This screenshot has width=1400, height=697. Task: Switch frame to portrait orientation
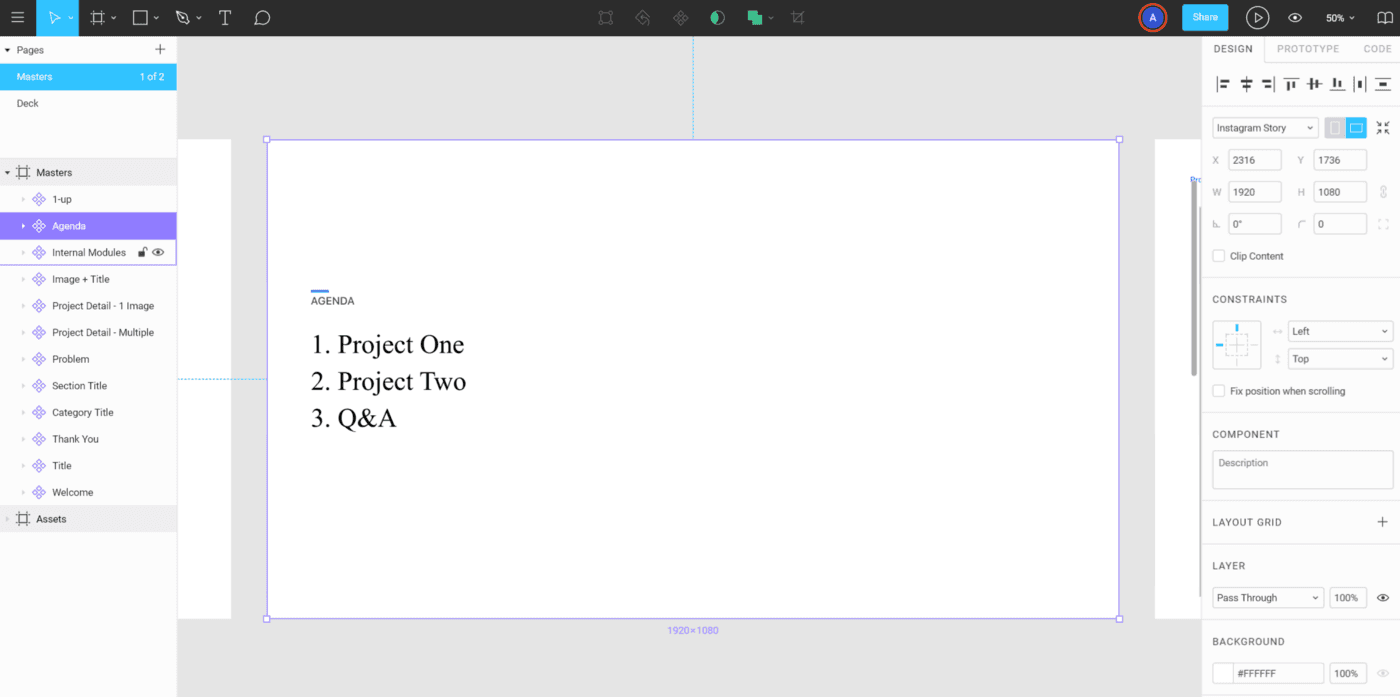coord(1335,128)
